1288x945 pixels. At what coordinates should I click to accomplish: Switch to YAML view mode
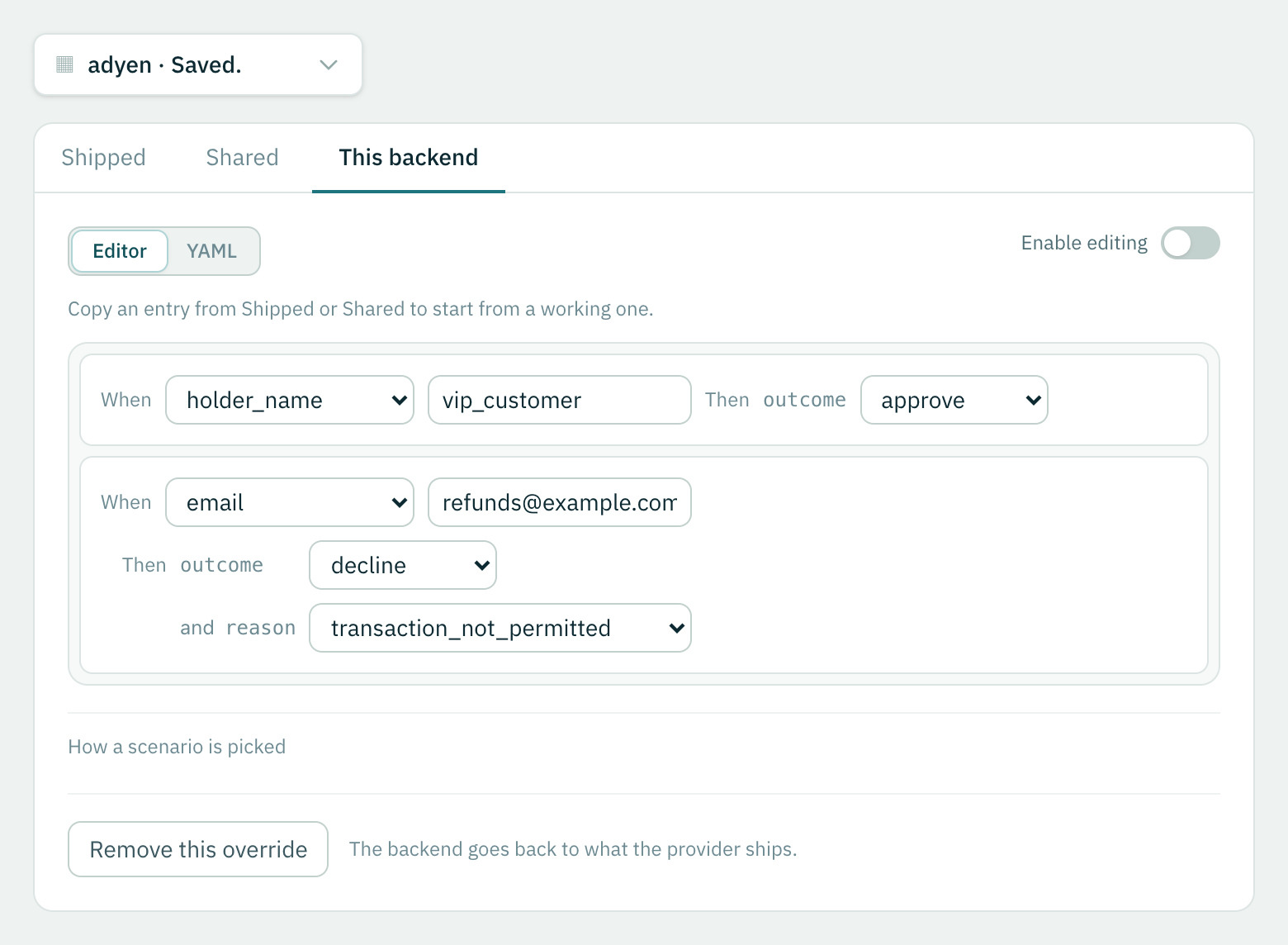(x=211, y=251)
